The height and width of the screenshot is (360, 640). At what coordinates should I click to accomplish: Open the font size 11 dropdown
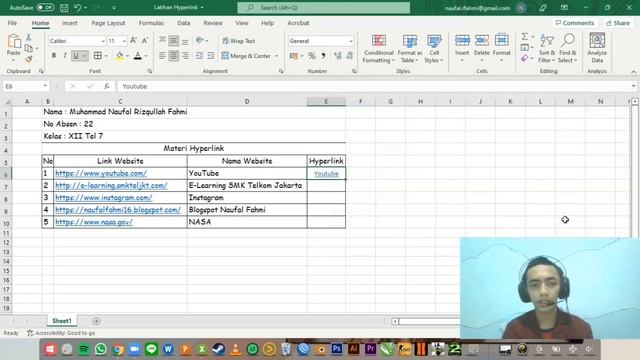coord(124,41)
